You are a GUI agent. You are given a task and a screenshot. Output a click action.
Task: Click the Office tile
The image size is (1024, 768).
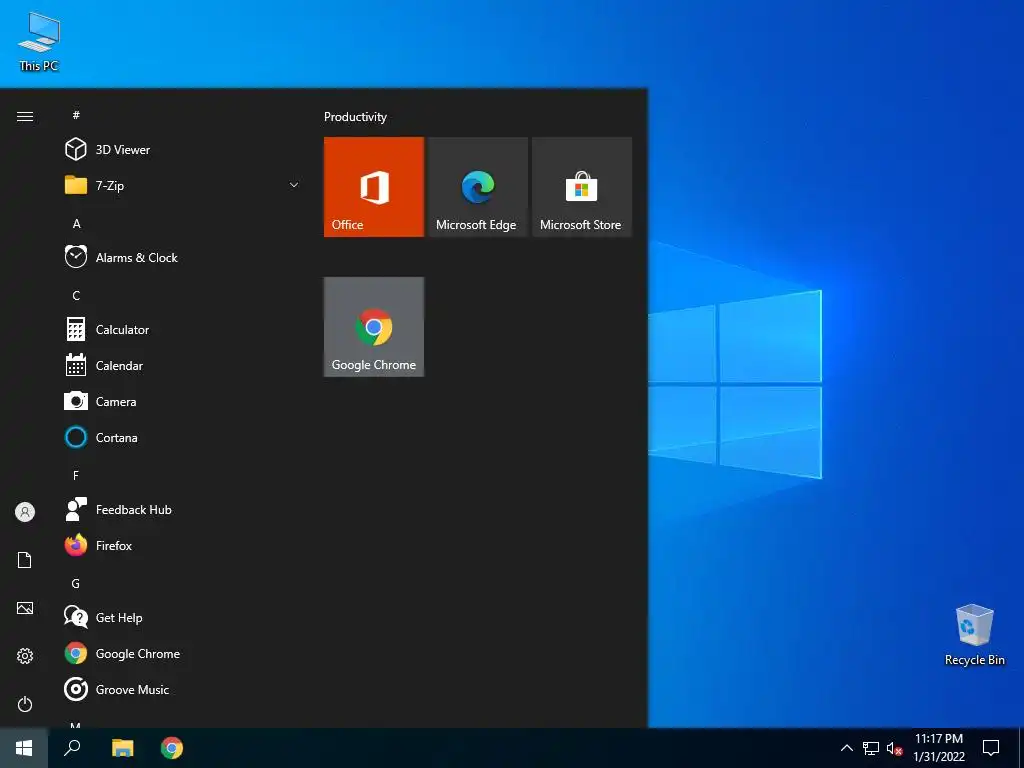374,187
